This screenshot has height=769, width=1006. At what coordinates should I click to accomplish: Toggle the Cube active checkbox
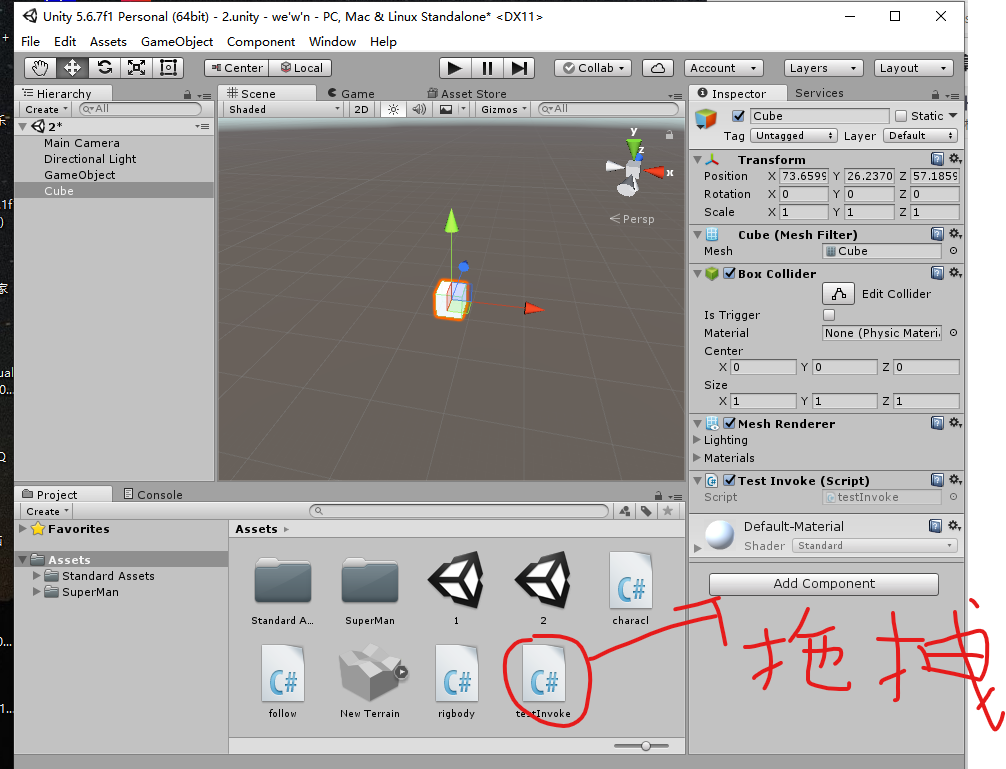pos(738,116)
